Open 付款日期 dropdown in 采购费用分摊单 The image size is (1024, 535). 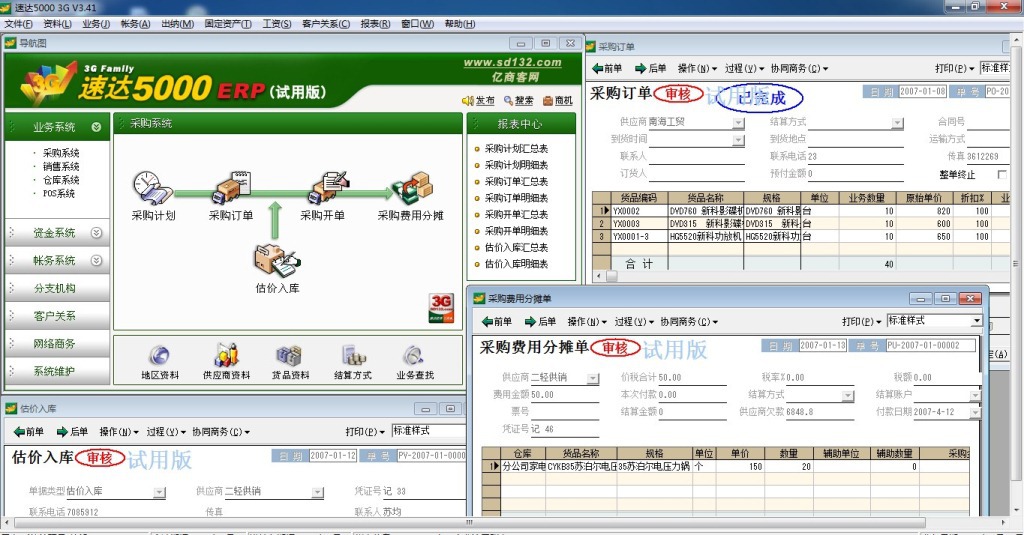[975, 412]
